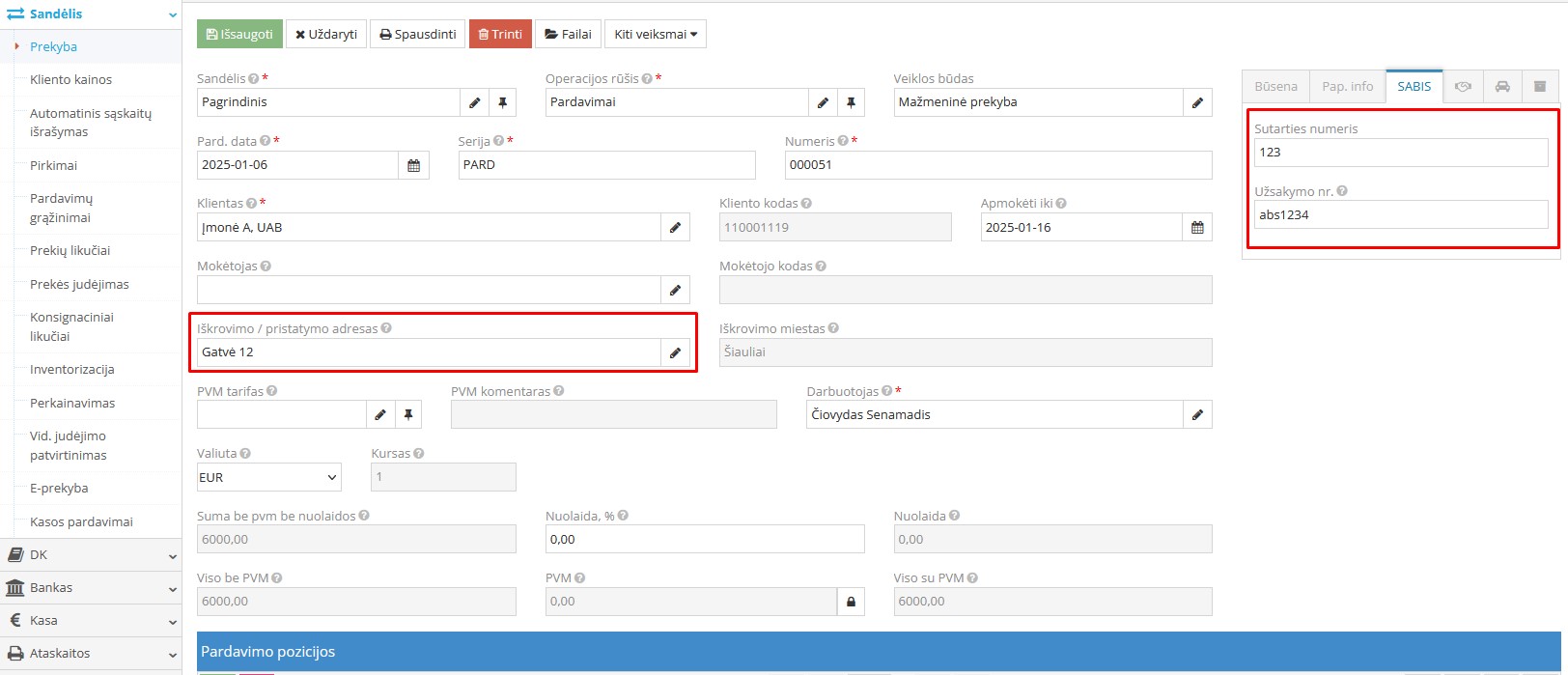Click the PVM lock icon
1568x675 pixels.
pyautogui.click(x=851, y=602)
